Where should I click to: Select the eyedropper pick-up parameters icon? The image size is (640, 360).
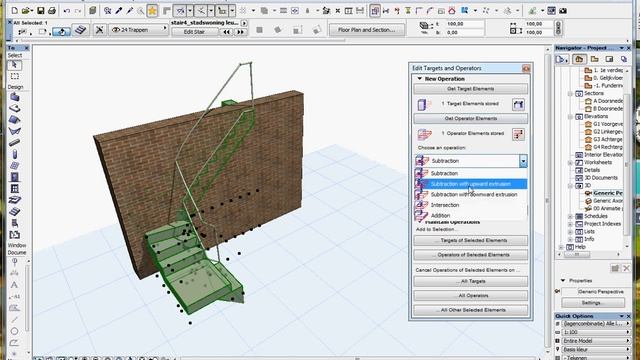tap(119, 11)
